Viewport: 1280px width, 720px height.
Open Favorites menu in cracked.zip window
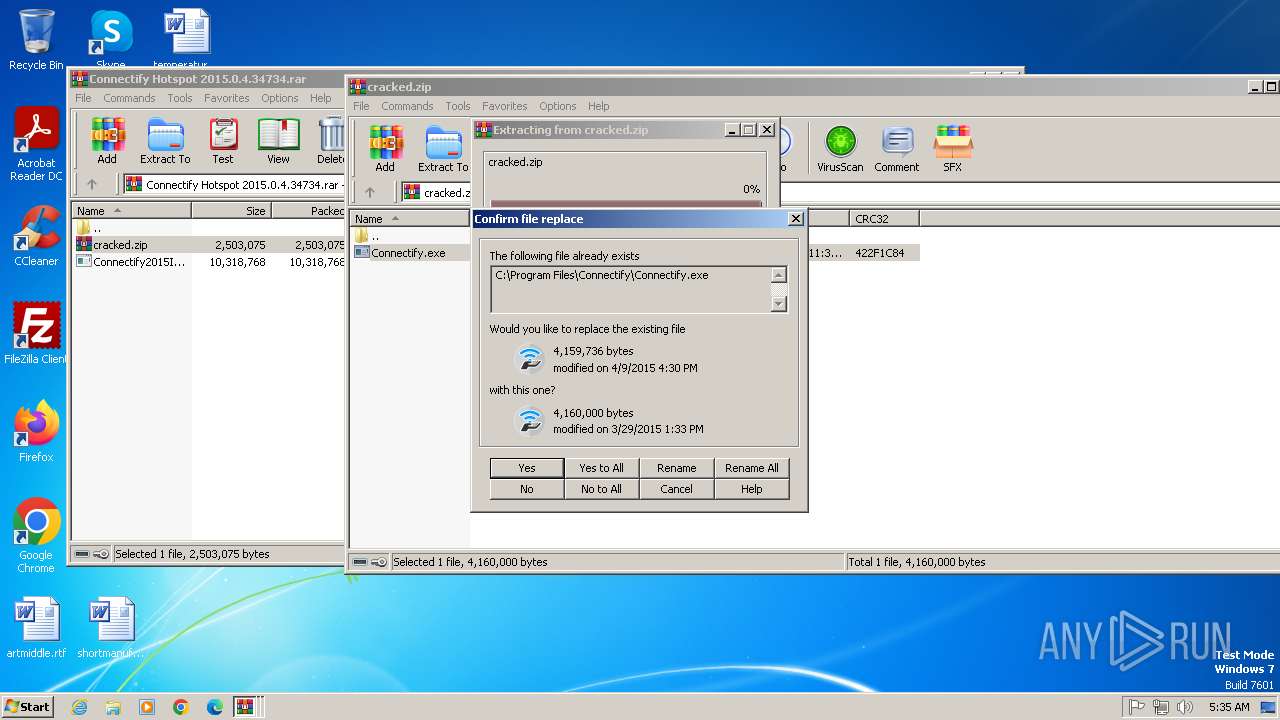[505, 106]
